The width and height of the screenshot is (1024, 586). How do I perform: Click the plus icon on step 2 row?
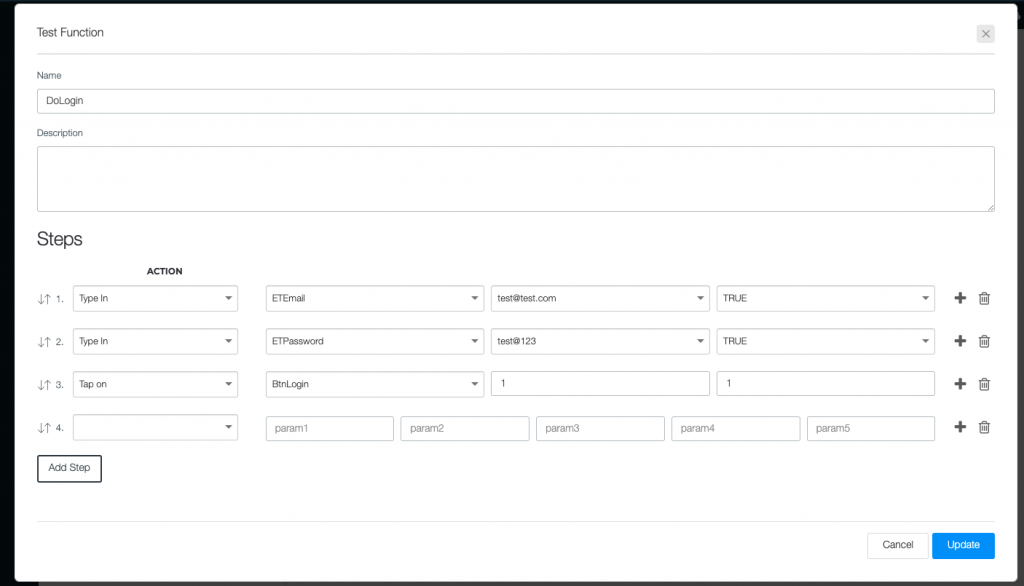coord(960,341)
